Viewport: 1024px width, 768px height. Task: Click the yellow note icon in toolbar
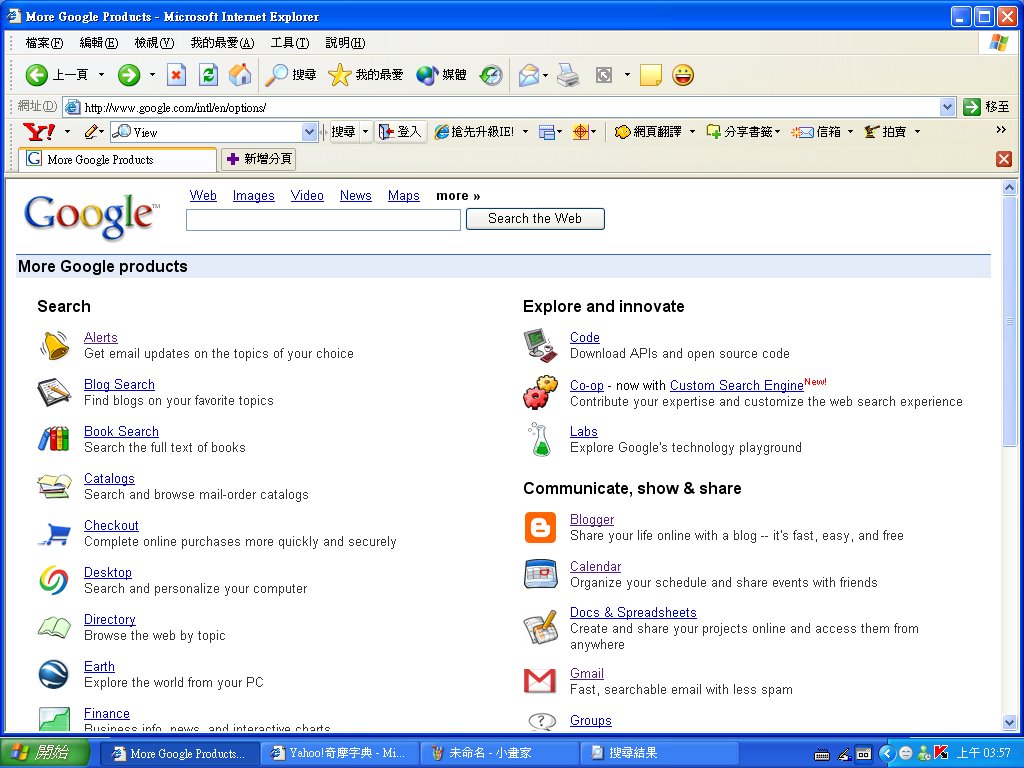pos(650,75)
